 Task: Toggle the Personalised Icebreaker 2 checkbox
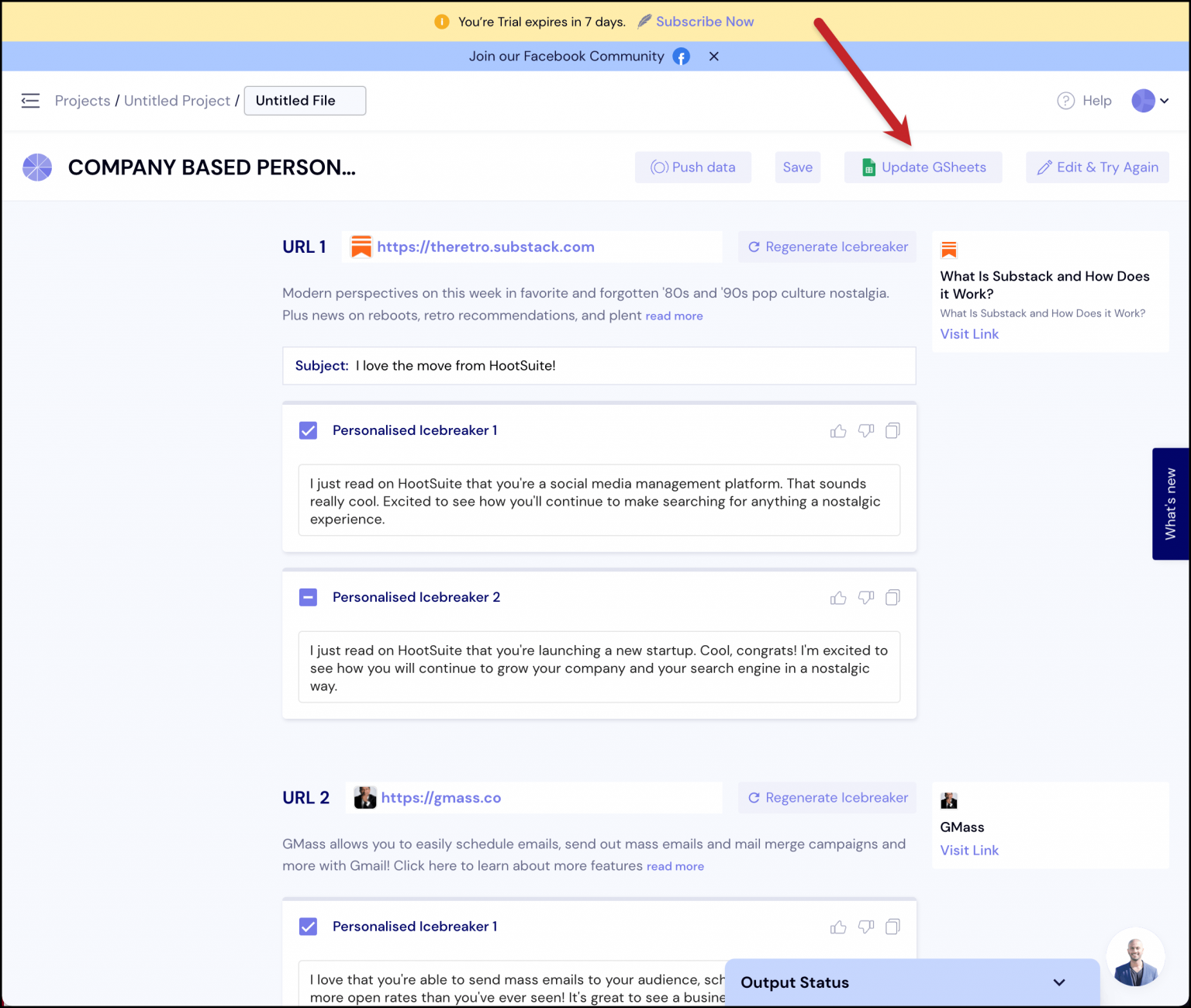point(308,597)
